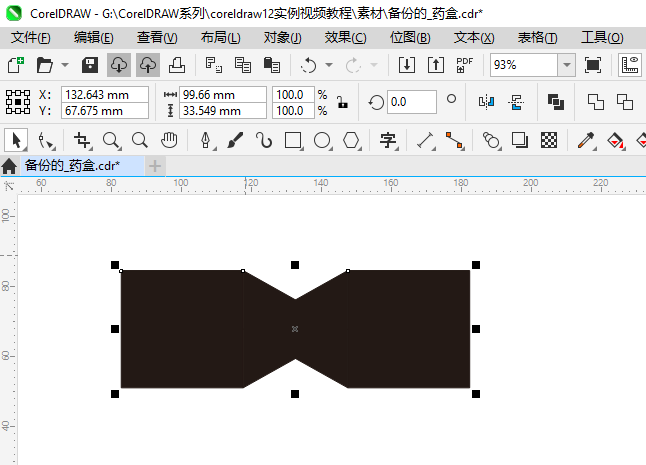This screenshot has height=465, width=646.
Task: Toggle the Show rulers icon
Action: tap(630, 65)
